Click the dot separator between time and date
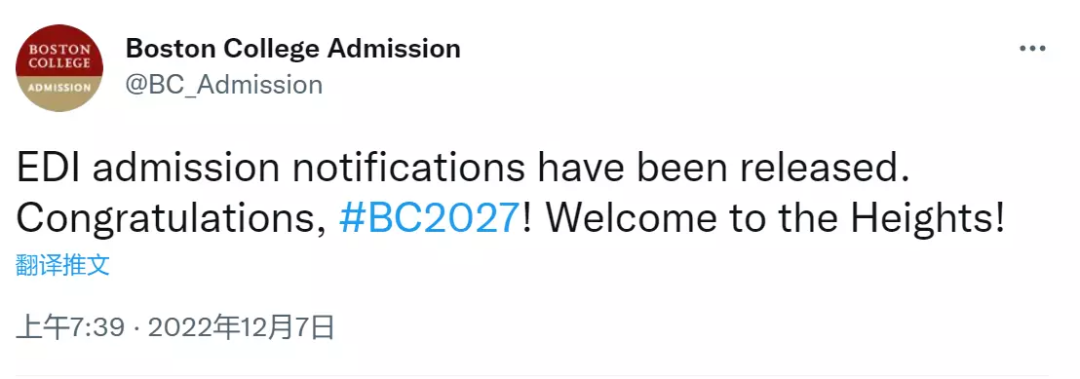Image resolution: width=1080 pixels, height=379 pixels. pyautogui.click(x=136, y=329)
